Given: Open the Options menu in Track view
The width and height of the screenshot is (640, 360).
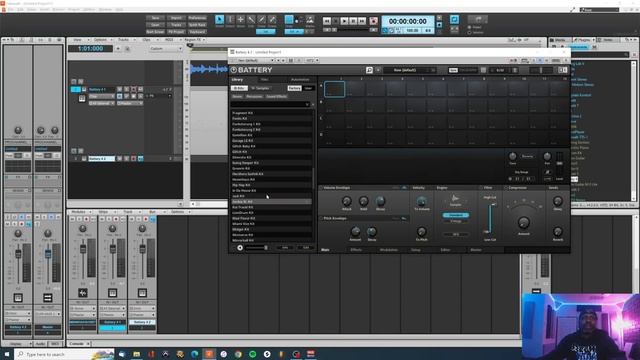Looking at the screenshot, I should (100, 40).
